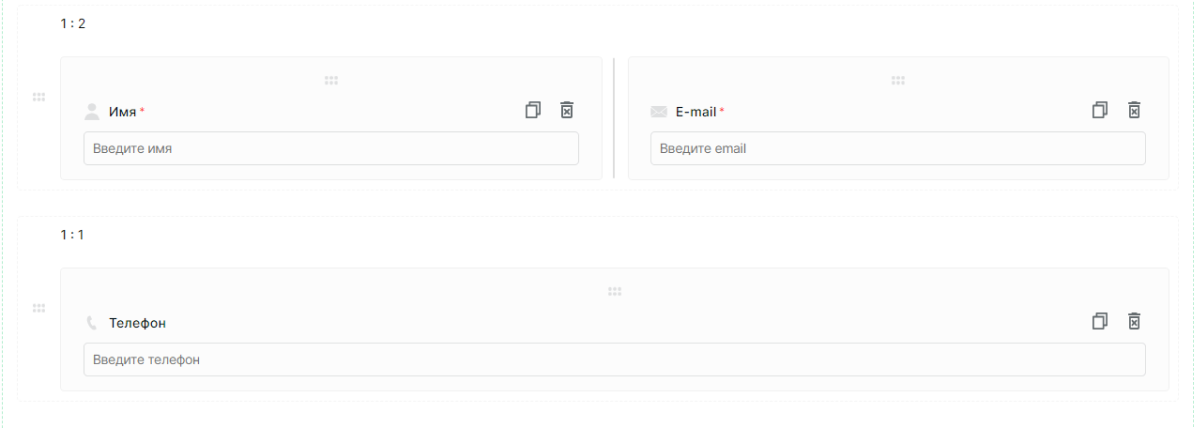Delete the Имя field
Viewport: 1199px width, 428px height.
(x=567, y=110)
